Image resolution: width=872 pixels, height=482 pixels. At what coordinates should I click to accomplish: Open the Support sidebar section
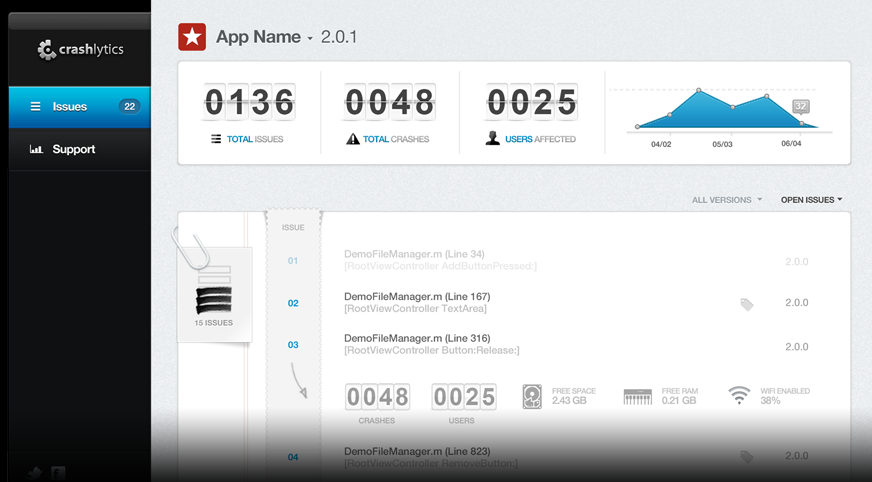click(x=80, y=149)
